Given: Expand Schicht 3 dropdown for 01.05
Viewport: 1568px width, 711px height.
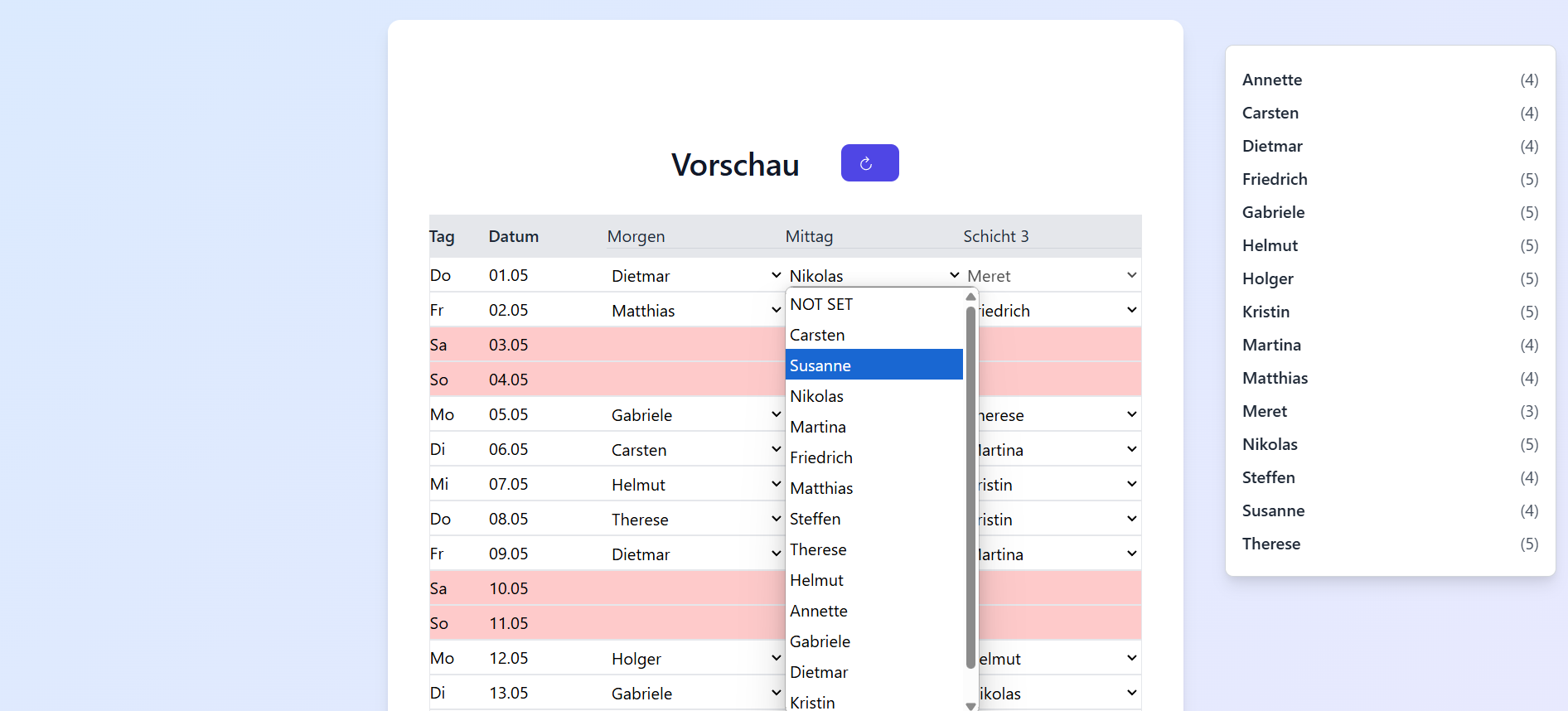Looking at the screenshot, I should tap(1051, 276).
